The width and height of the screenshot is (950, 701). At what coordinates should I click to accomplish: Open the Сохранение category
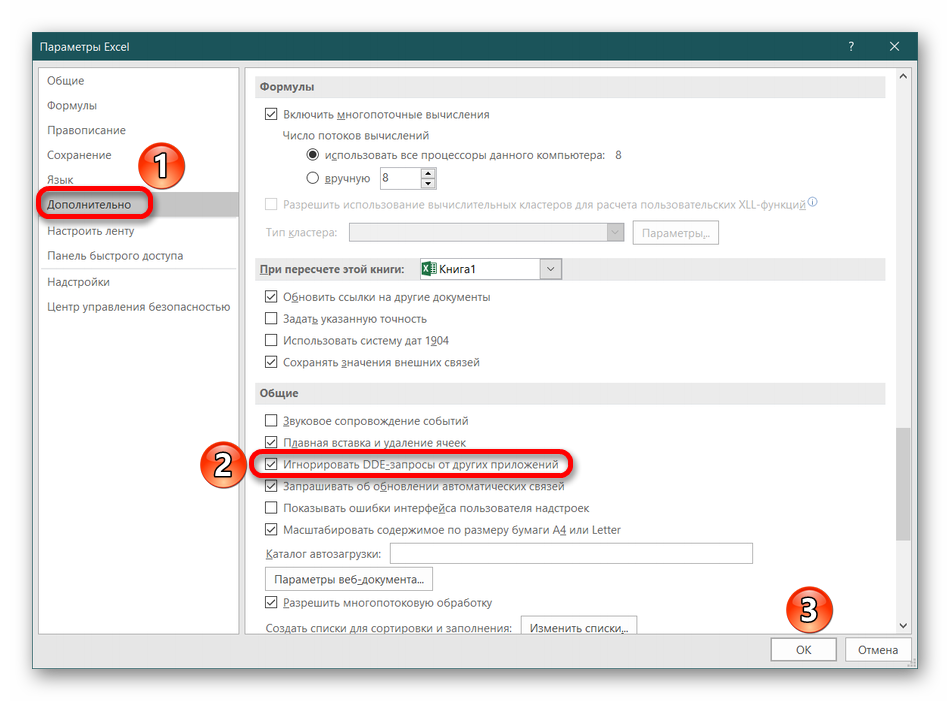pos(79,155)
